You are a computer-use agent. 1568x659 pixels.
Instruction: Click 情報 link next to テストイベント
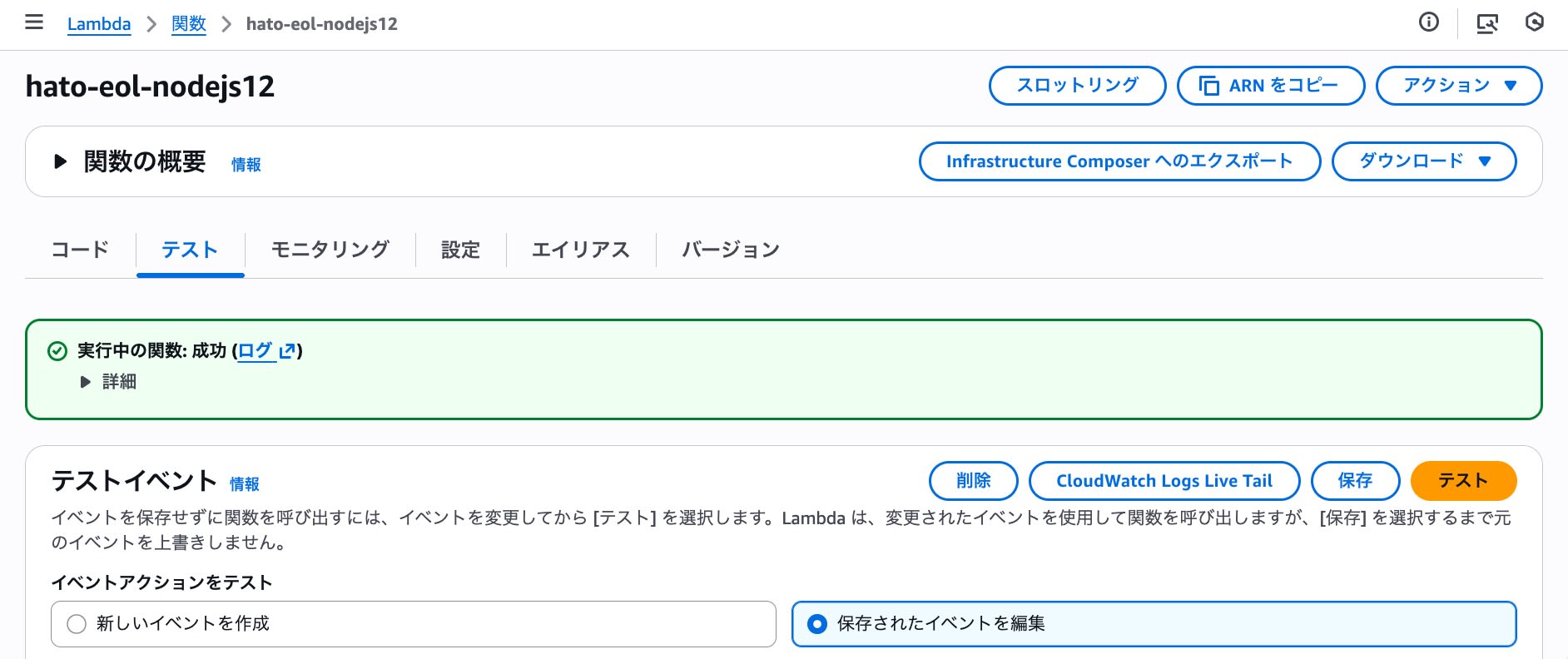point(244,484)
